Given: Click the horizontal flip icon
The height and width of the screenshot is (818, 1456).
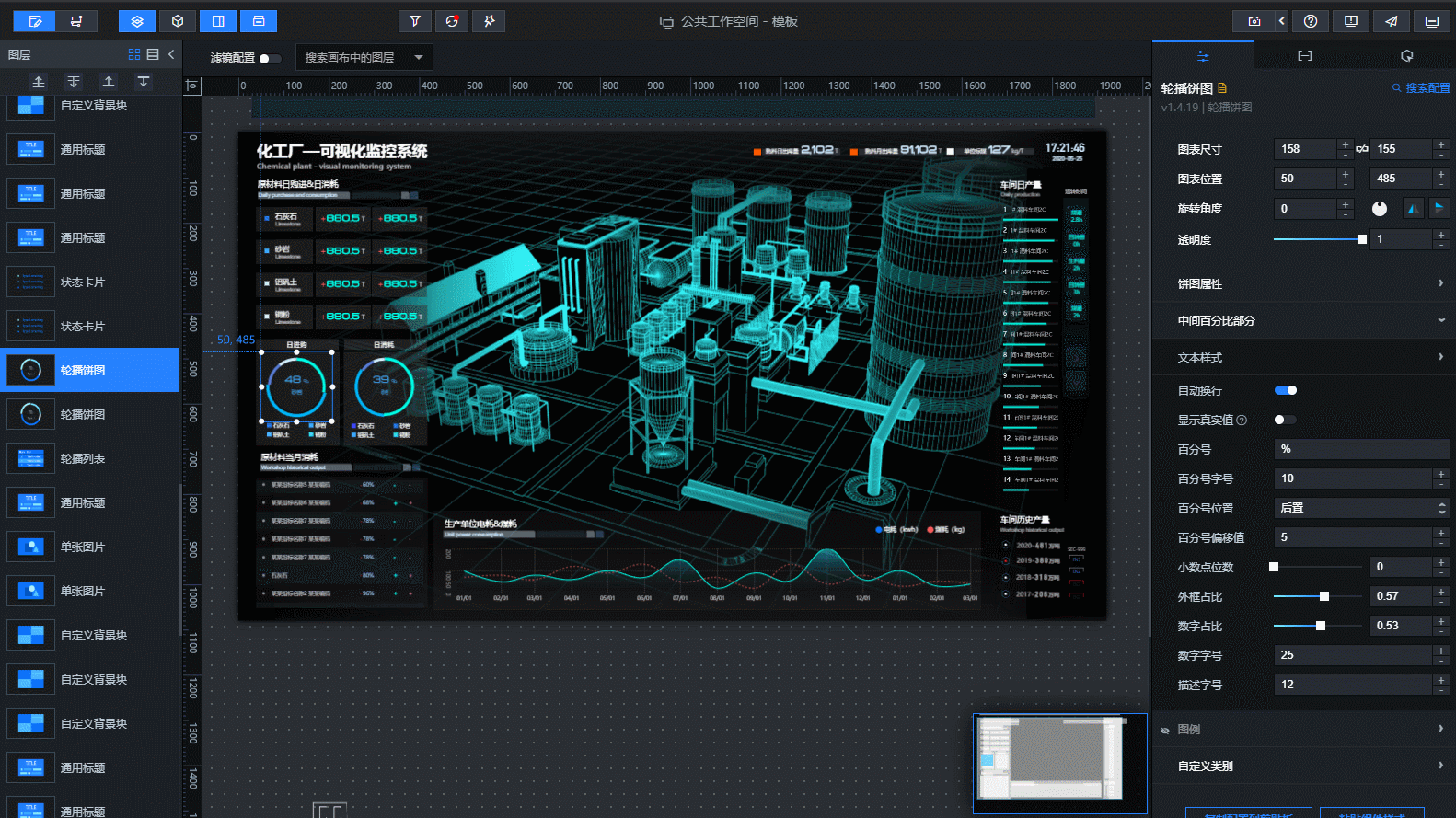Looking at the screenshot, I should click(x=1414, y=209).
